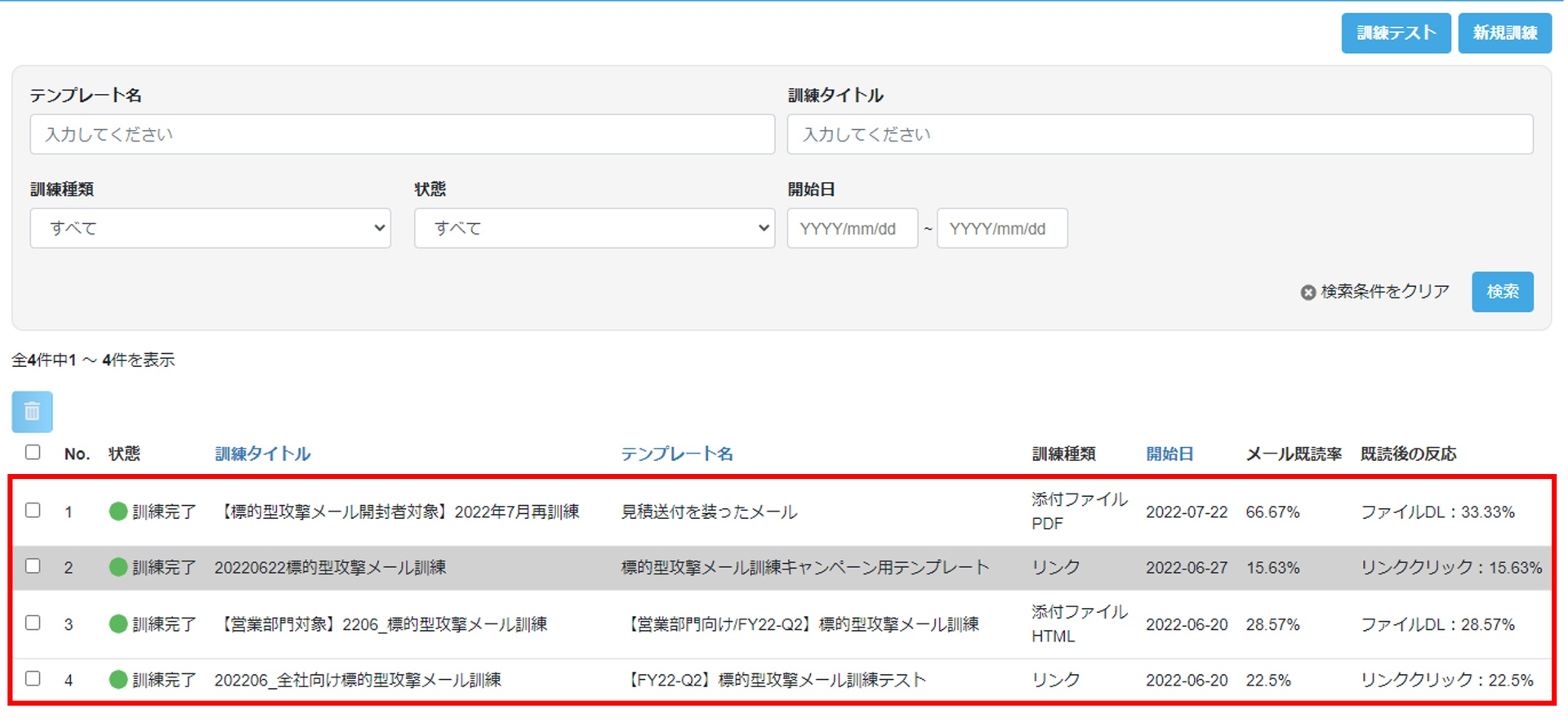This screenshot has height=724, width=1568.
Task: Click read rate 15.63% in mail column
Action: tap(1272, 567)
